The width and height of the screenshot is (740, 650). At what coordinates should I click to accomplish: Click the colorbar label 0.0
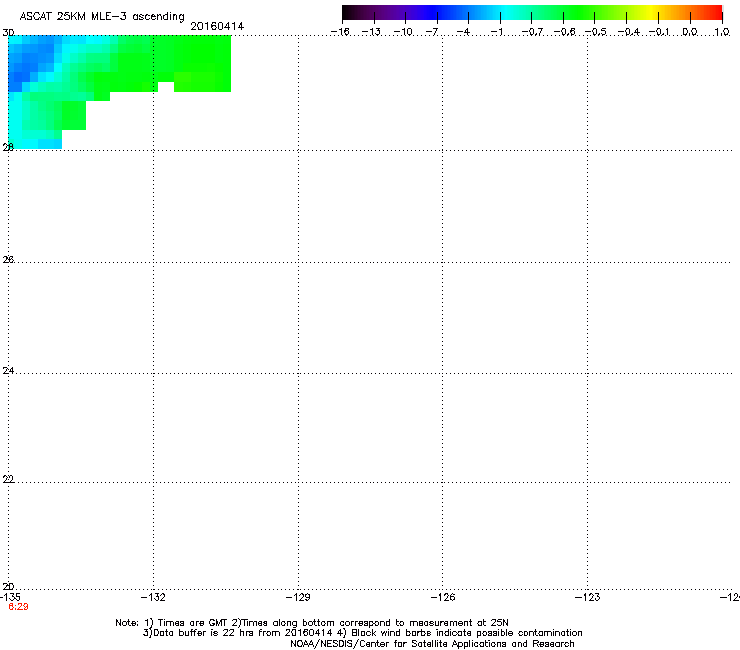coord(690,32)
